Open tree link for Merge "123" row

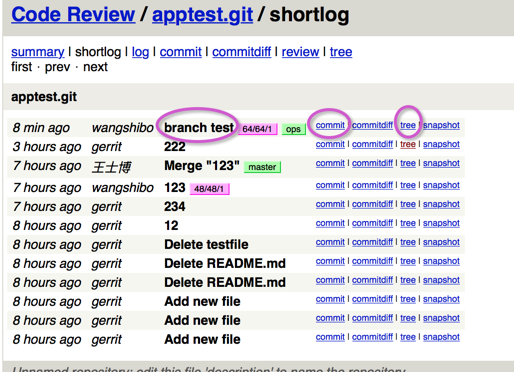click(x=408, y=163)
